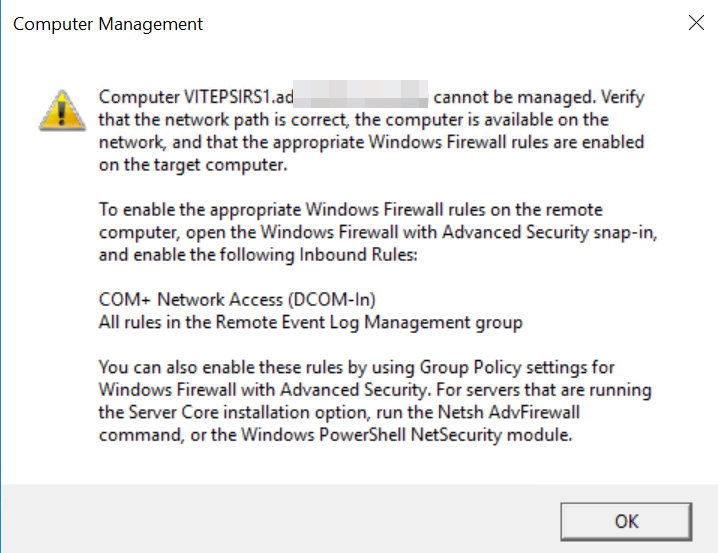
Task: Click the OK button
Action: pyautogui.click(x=626, y=521)
